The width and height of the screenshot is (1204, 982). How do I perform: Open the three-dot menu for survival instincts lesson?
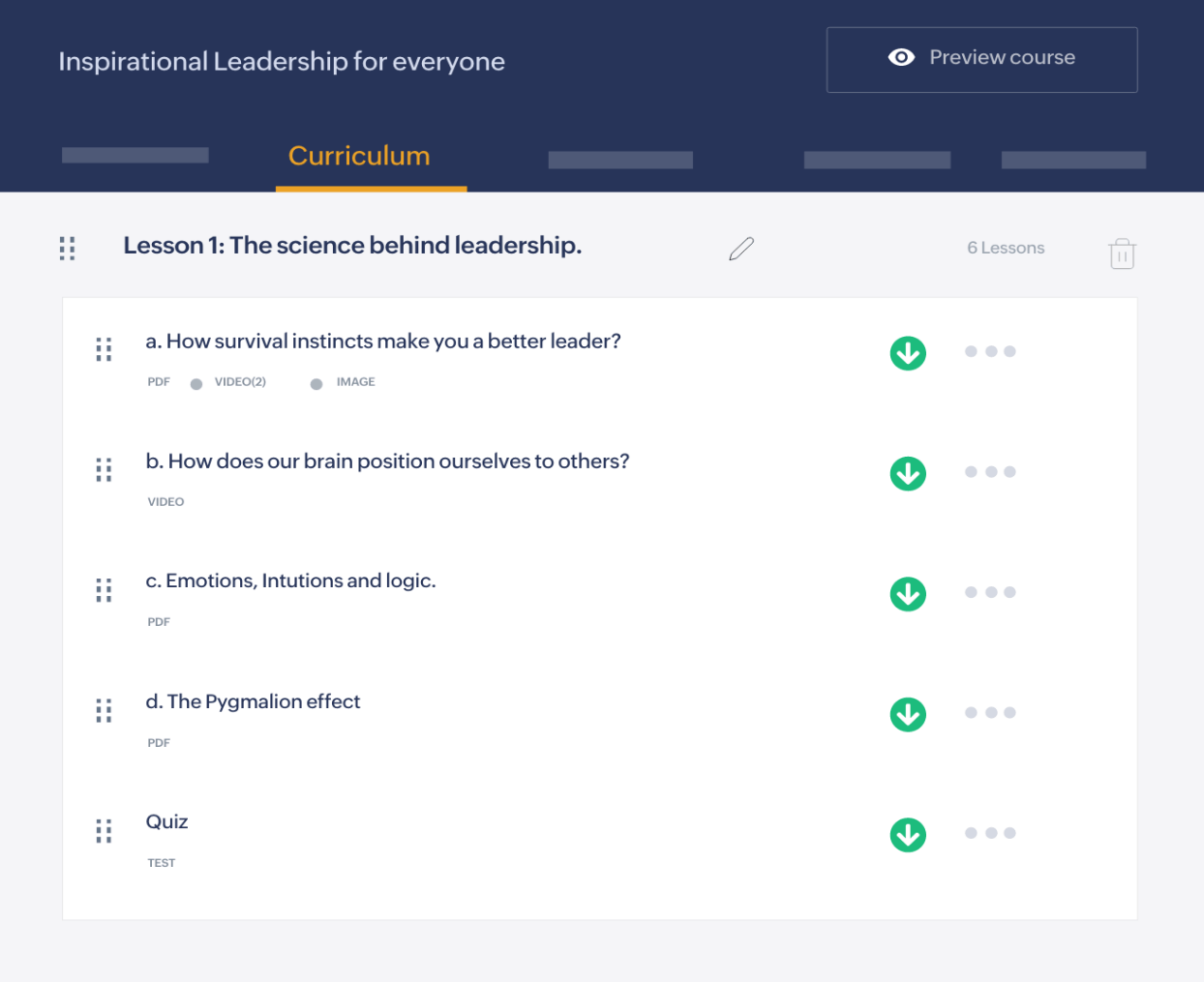(990, 351)
